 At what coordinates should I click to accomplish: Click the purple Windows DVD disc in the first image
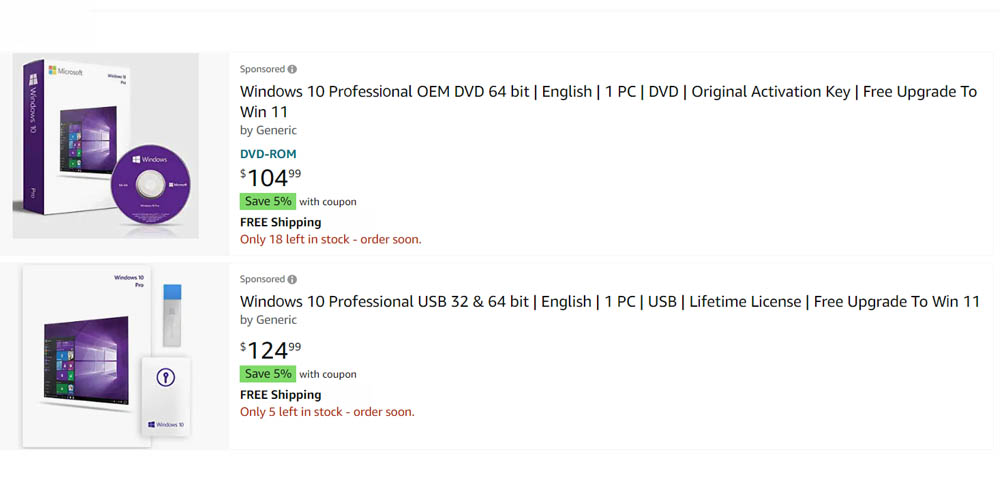[x=151, y=186]
